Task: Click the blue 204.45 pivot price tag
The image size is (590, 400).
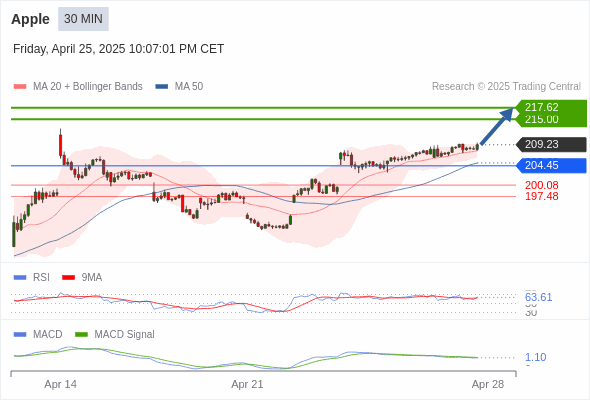Action: tap(551, 166)
